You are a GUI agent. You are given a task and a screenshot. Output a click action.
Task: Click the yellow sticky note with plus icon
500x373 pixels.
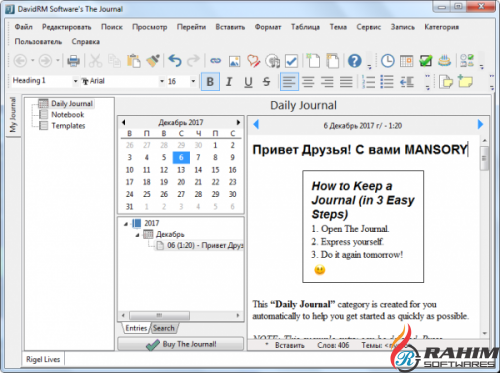click(x=465, y=81)
